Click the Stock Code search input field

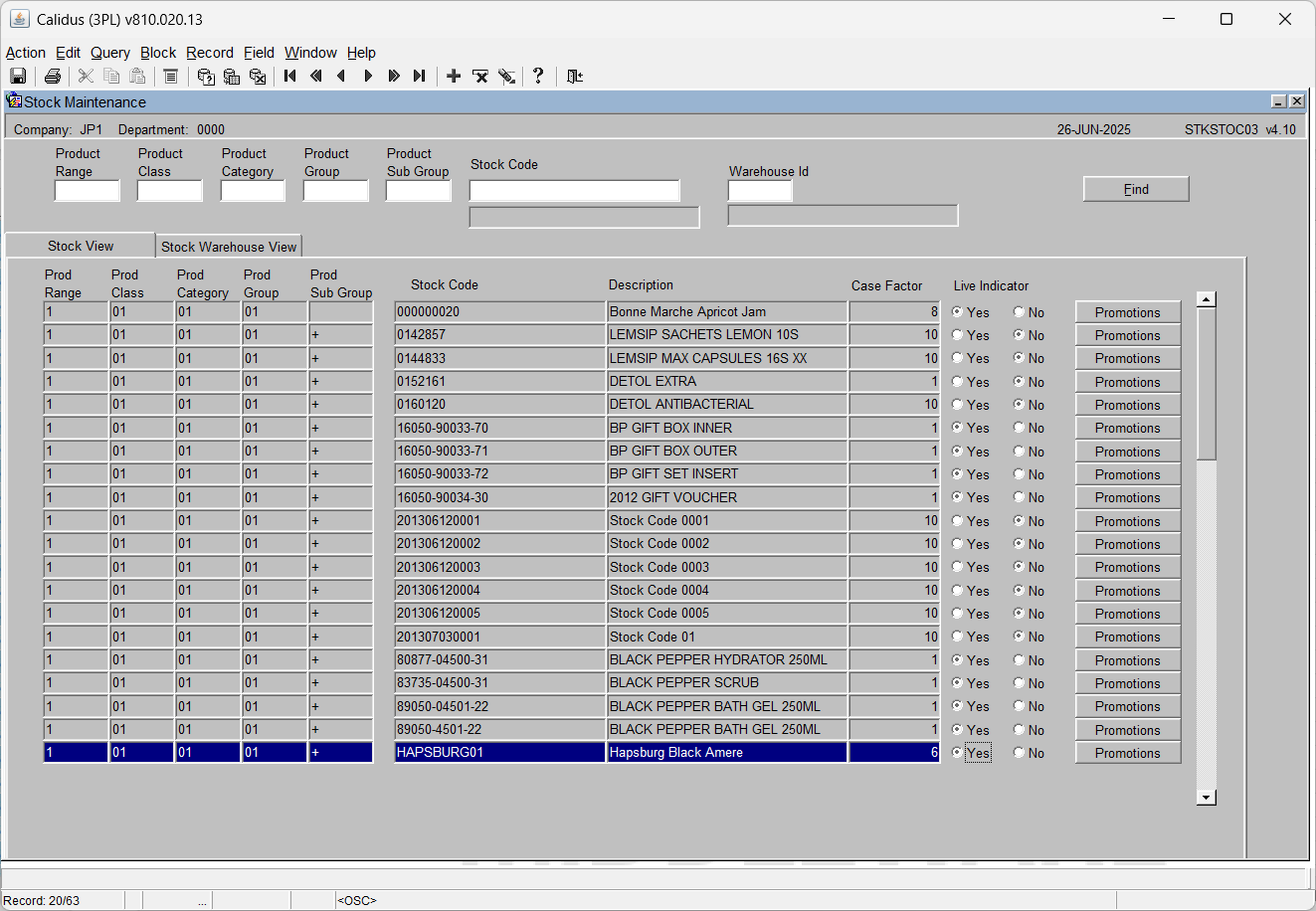point(575,190)
